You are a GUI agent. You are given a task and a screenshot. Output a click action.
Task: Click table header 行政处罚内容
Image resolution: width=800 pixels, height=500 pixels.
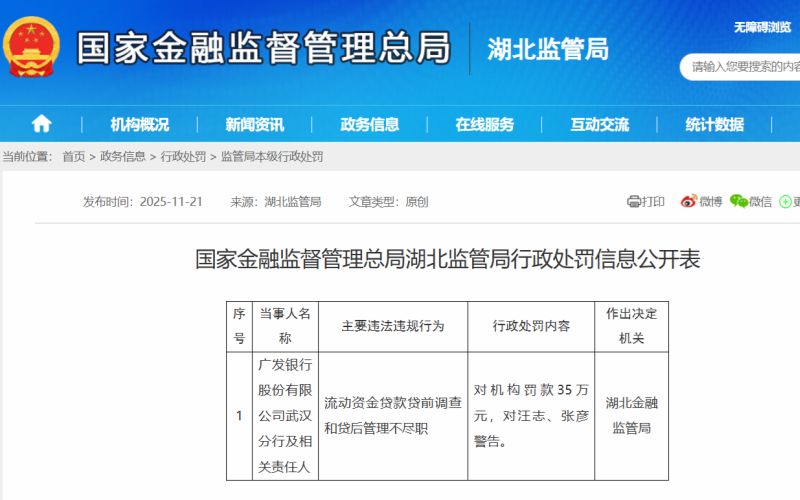pos(531,326)
